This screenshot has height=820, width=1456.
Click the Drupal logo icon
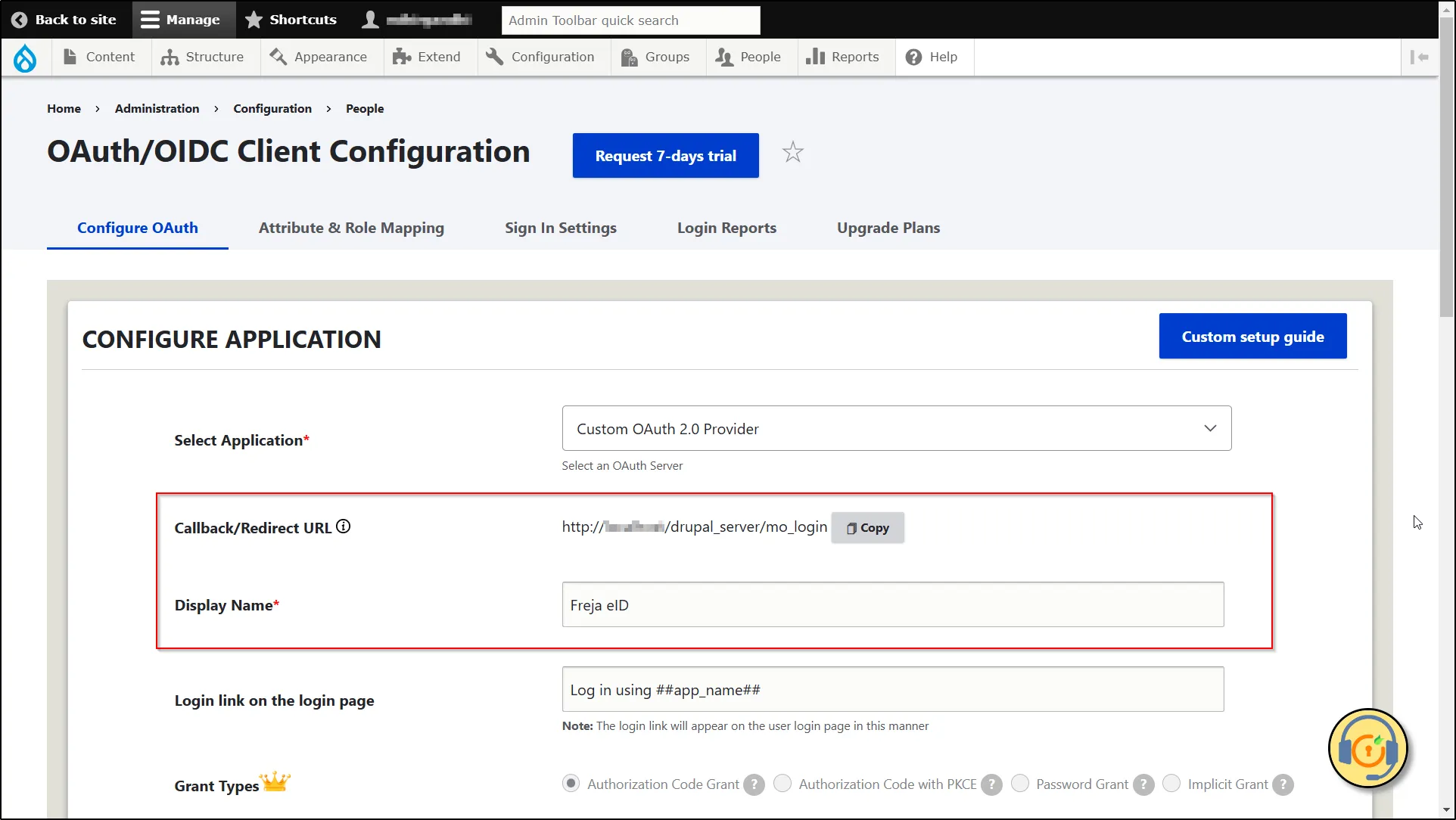point(25,57)
